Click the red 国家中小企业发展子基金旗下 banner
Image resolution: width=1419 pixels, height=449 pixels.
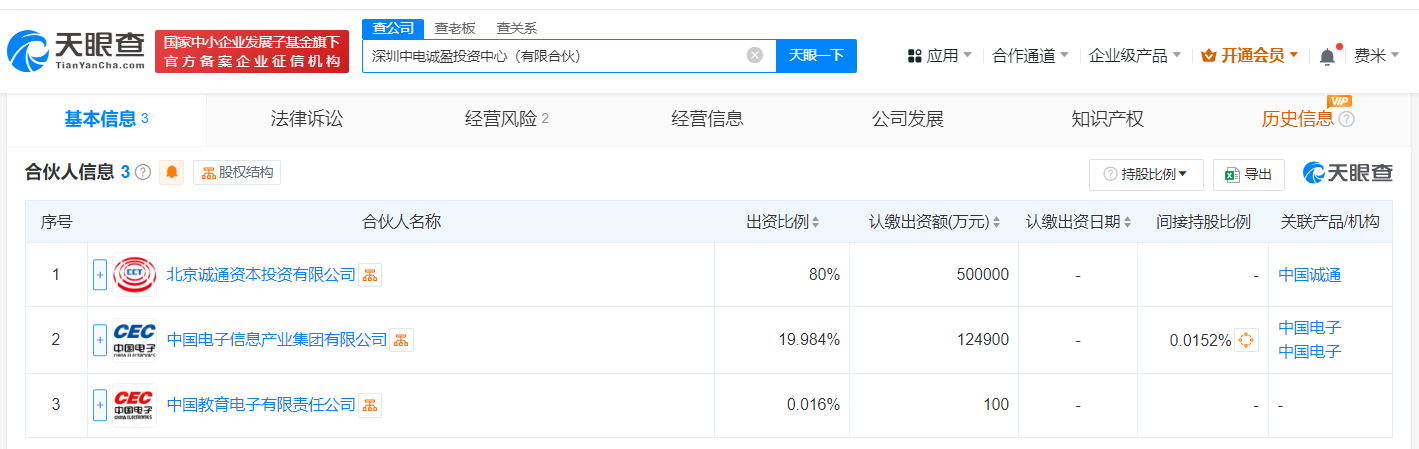(252, 51)
